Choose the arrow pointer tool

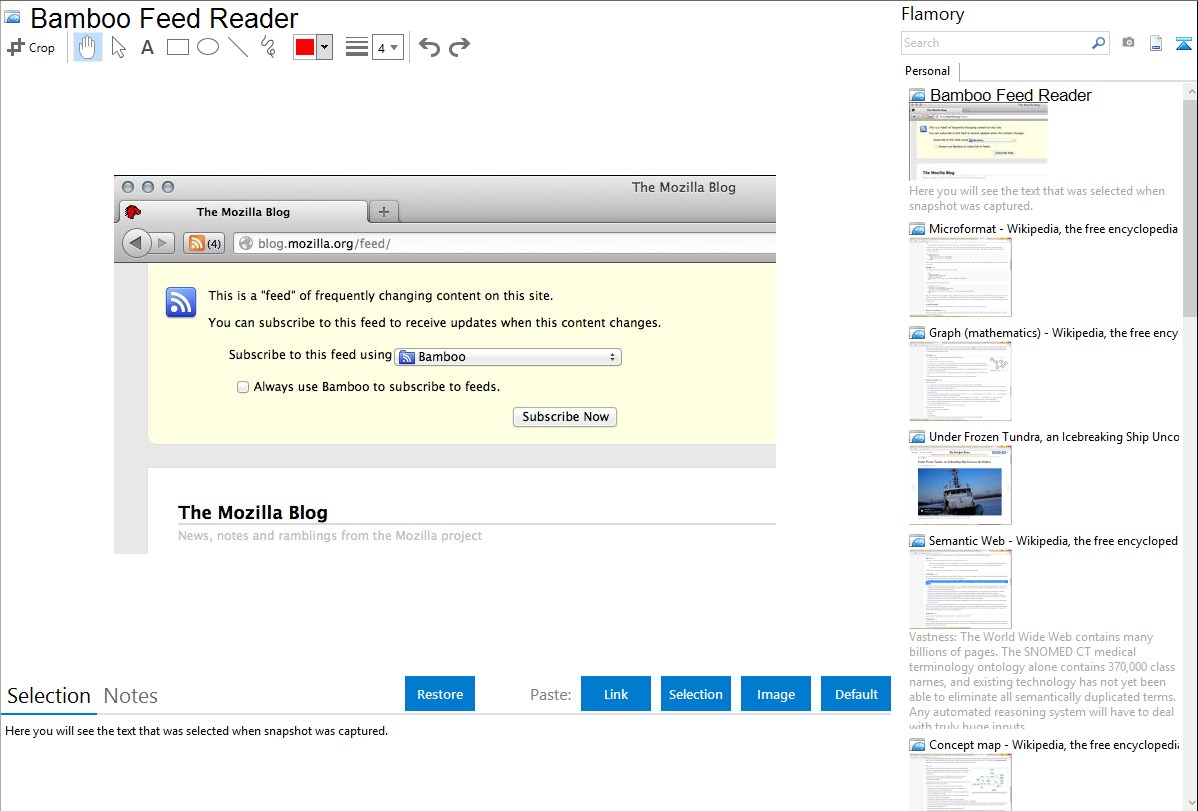[x=118, y=47]
